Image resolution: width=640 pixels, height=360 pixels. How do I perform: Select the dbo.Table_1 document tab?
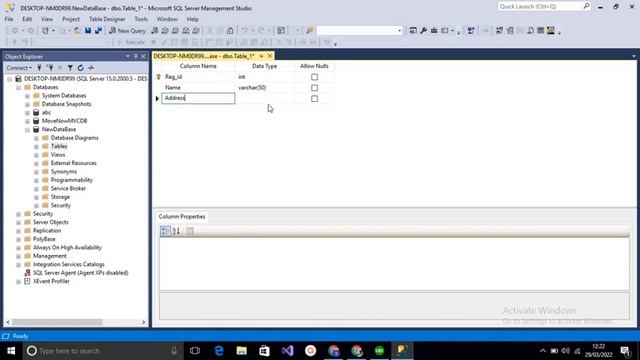coord(204,56)
